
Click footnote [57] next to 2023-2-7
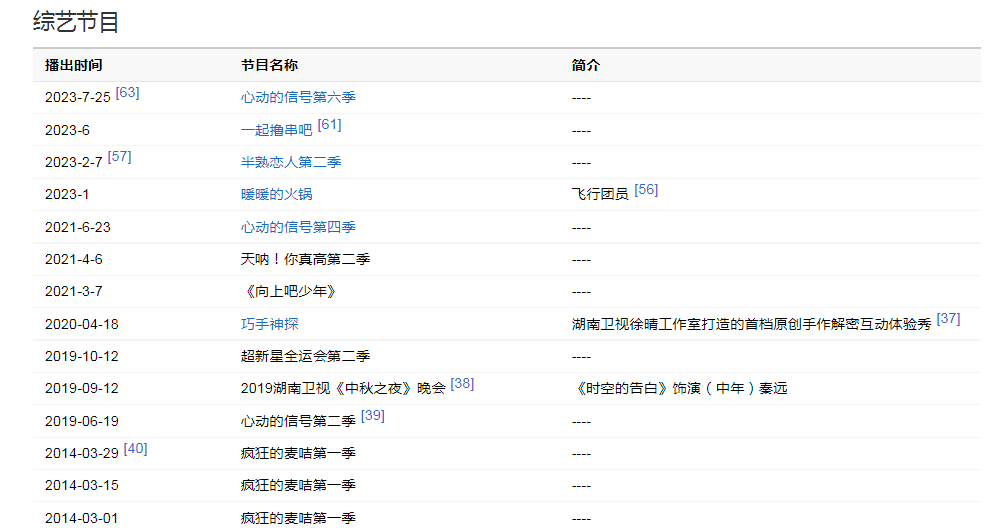tap(119, 157)
